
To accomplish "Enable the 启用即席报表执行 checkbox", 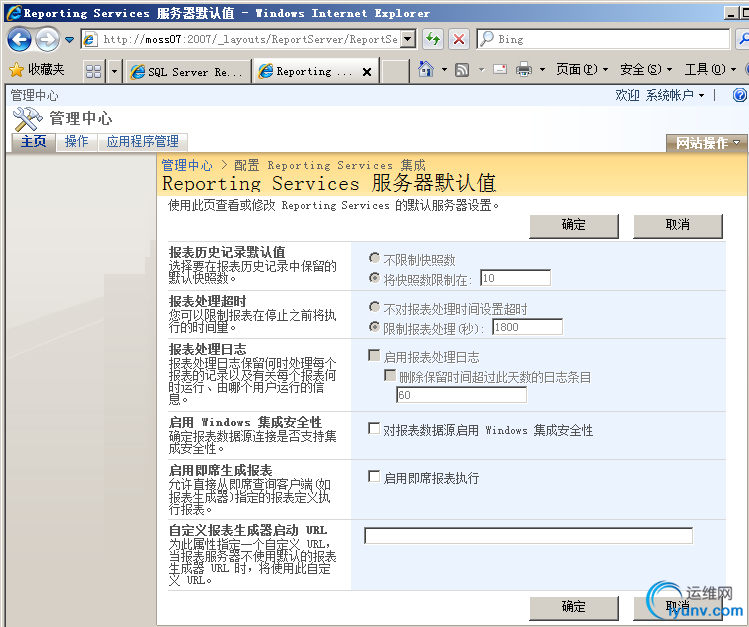I will tap(374, 476).
